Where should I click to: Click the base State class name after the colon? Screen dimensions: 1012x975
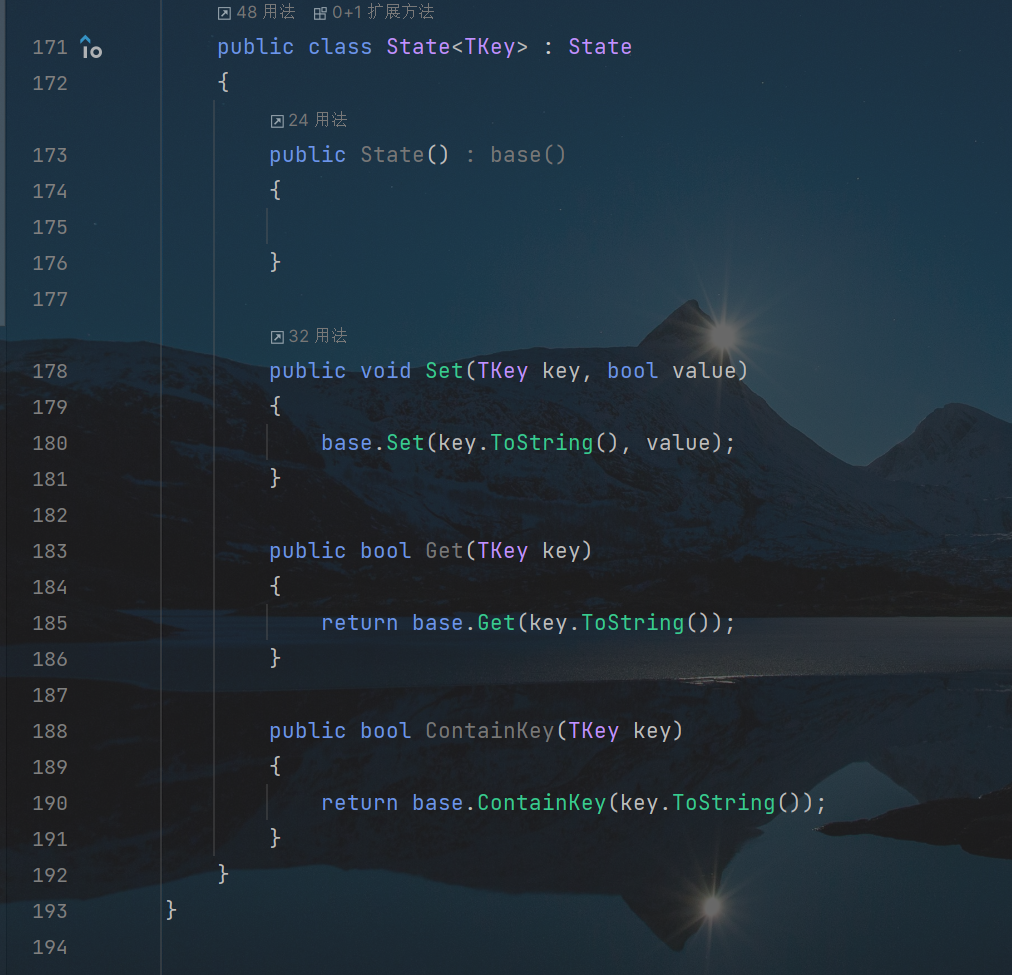[600, 47]
